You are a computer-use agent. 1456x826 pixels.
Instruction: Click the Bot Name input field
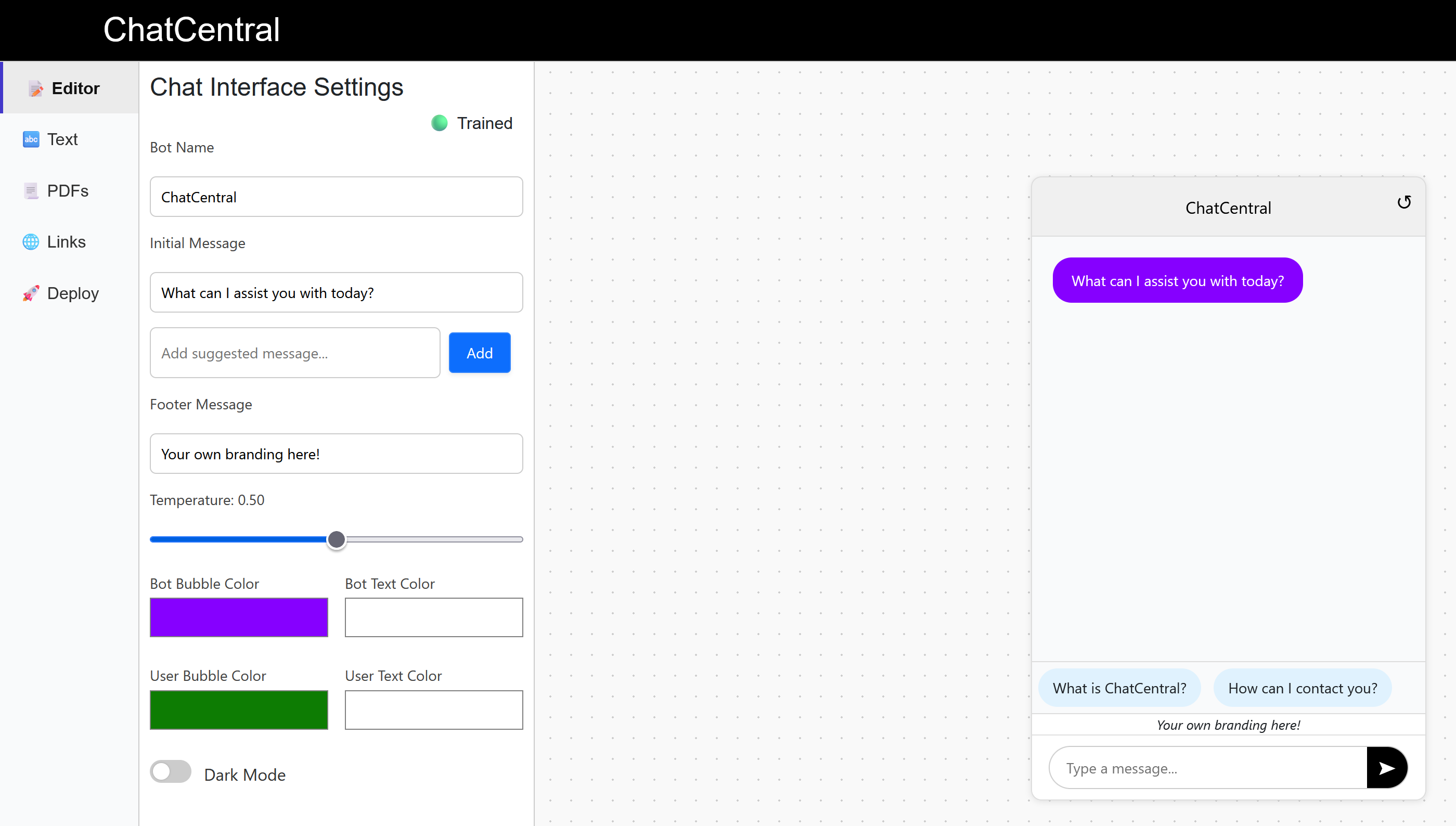tap(336, 197)
